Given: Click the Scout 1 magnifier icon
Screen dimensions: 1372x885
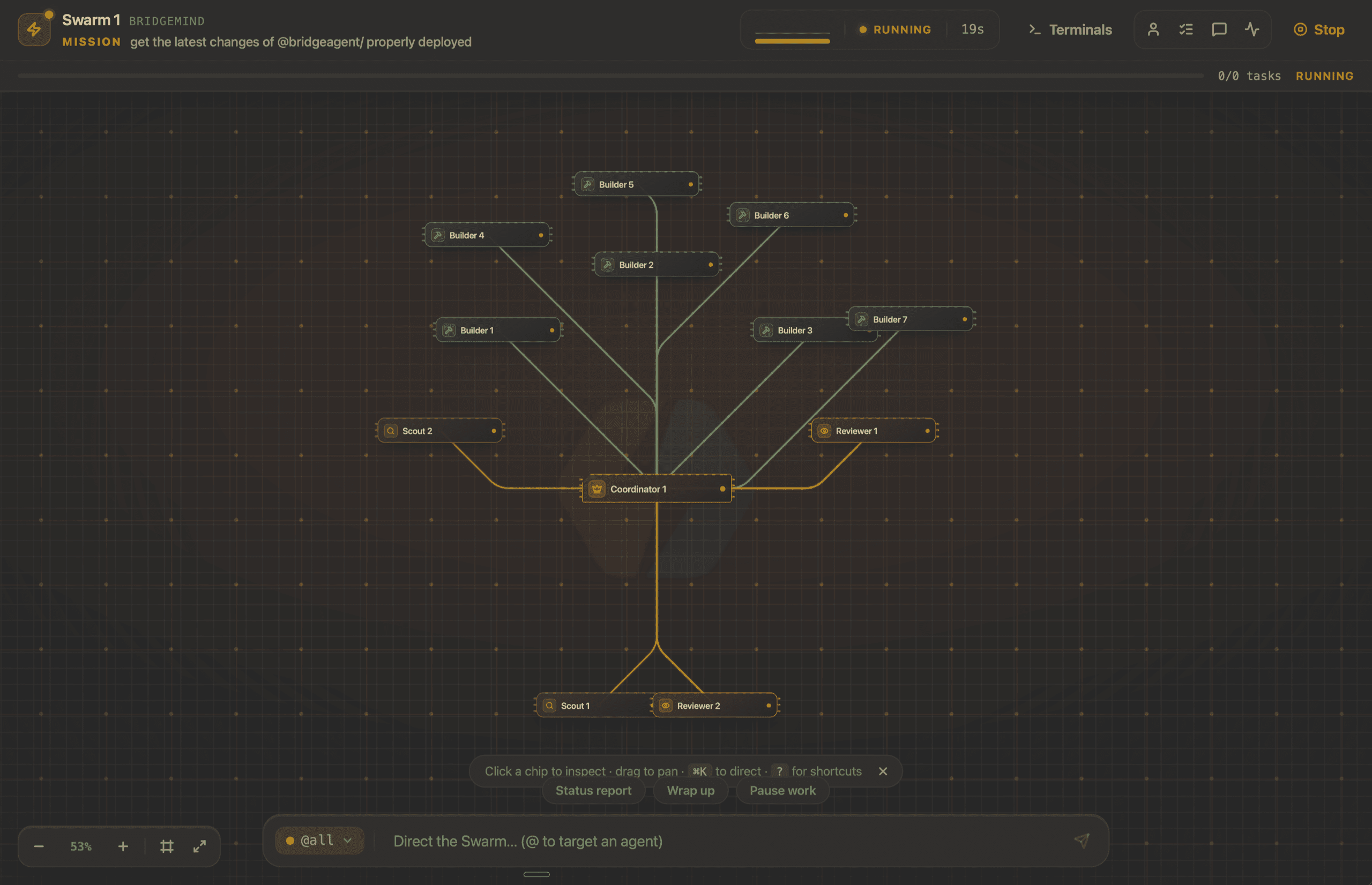Looking at the screenshot, I should click(549, 705).
